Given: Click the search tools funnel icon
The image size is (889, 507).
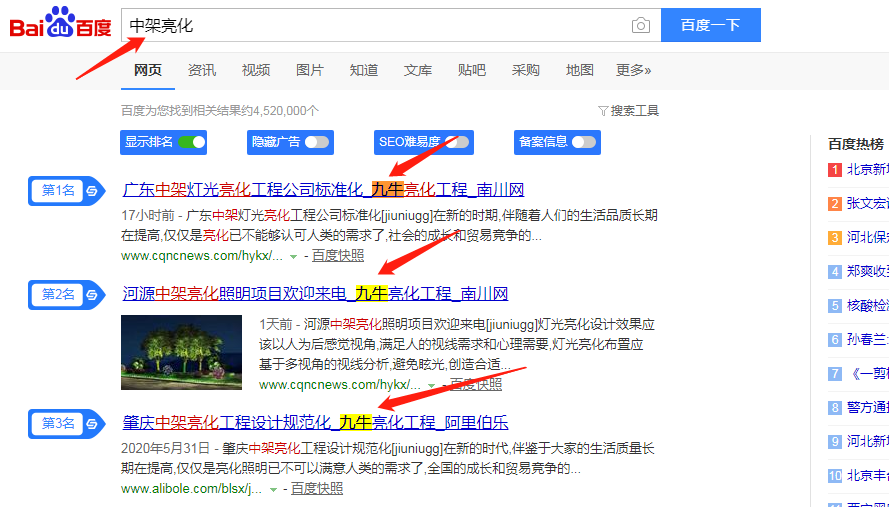Looking at the screenshot, I should (603, 111).
